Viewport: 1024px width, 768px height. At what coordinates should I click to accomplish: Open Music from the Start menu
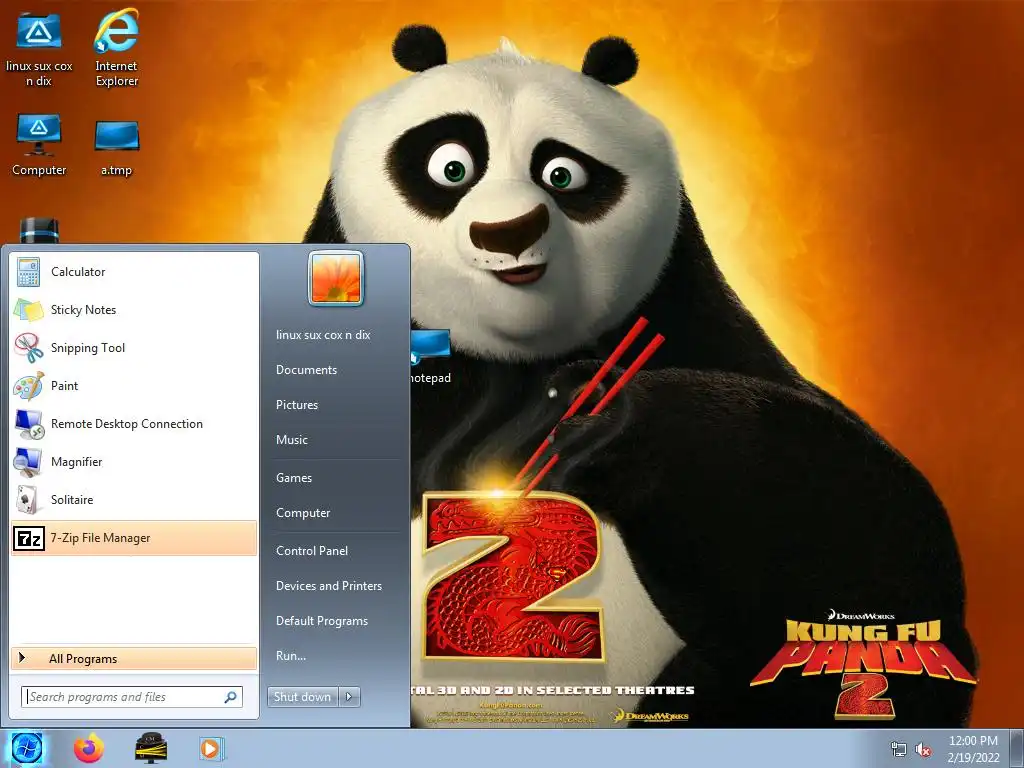pyautogui.click(x=291, y=440)
